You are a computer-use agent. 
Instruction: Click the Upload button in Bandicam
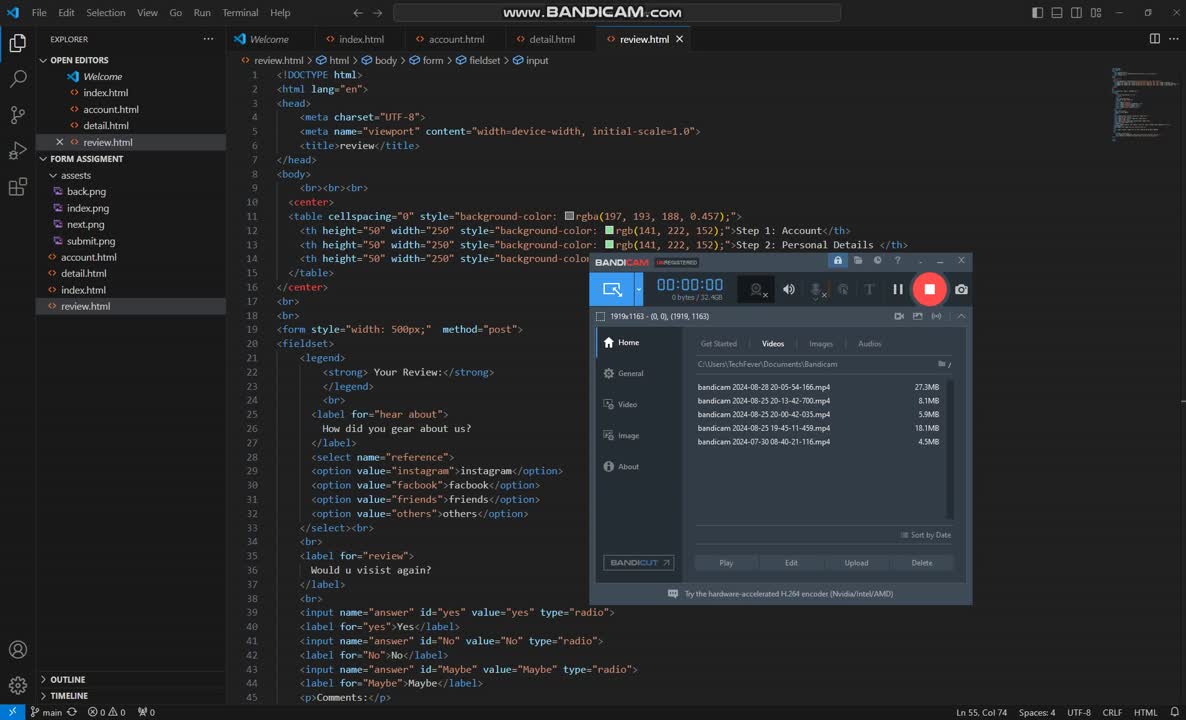coord(856,563)
